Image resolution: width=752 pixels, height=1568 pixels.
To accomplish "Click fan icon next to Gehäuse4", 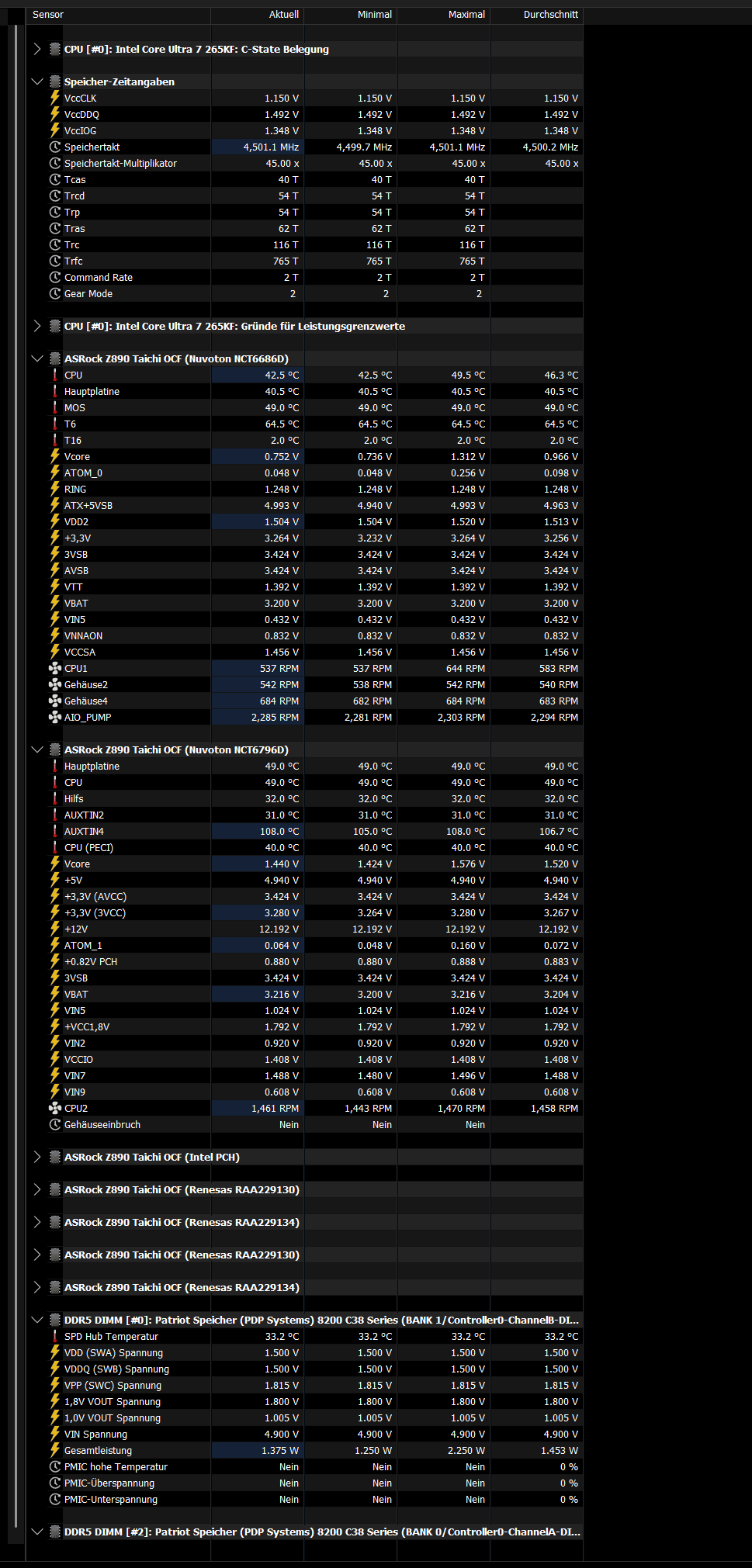I will point(55,701).
